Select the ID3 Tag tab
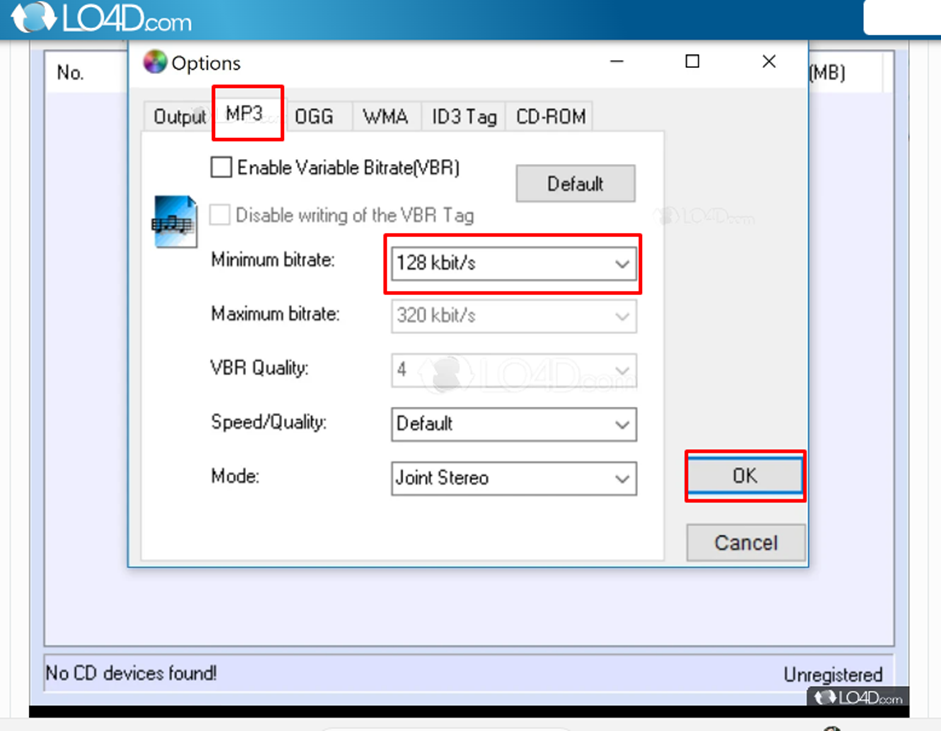Screen dimensions: 941x731 pos(464,117)
